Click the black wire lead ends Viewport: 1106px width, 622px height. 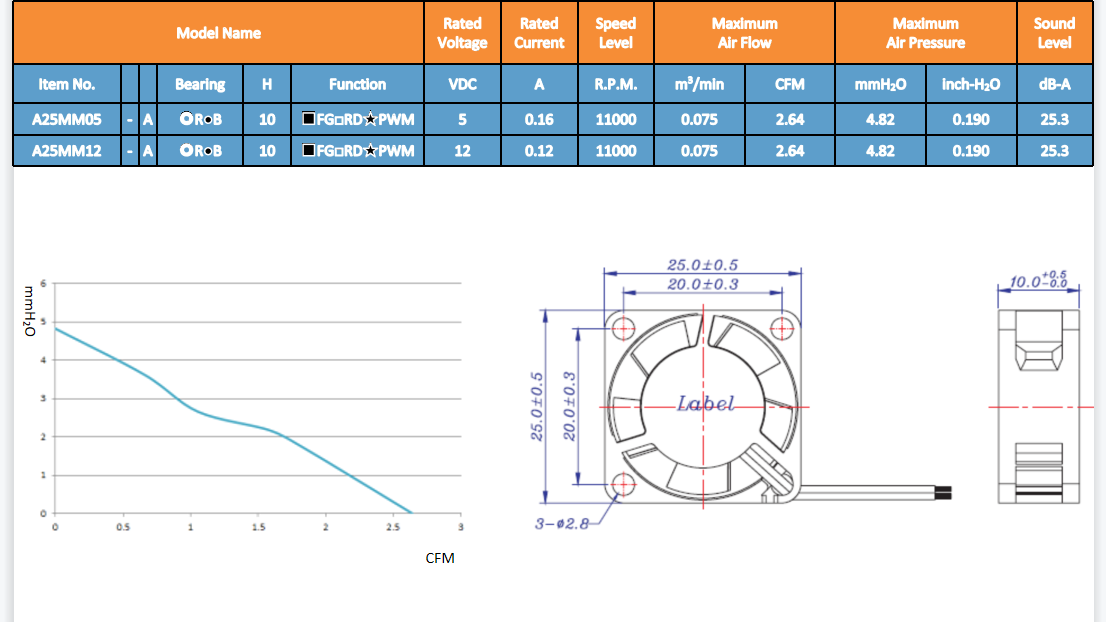(x=944, y=492)
